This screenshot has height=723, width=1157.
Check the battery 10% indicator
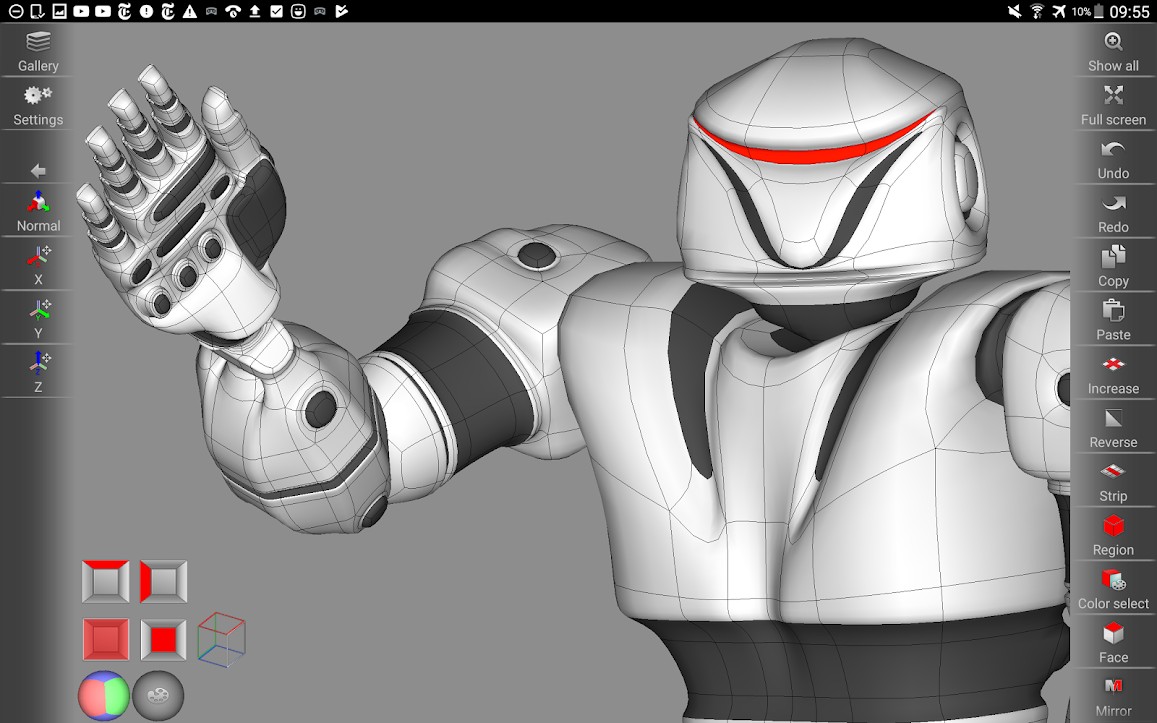(1090, 11)
